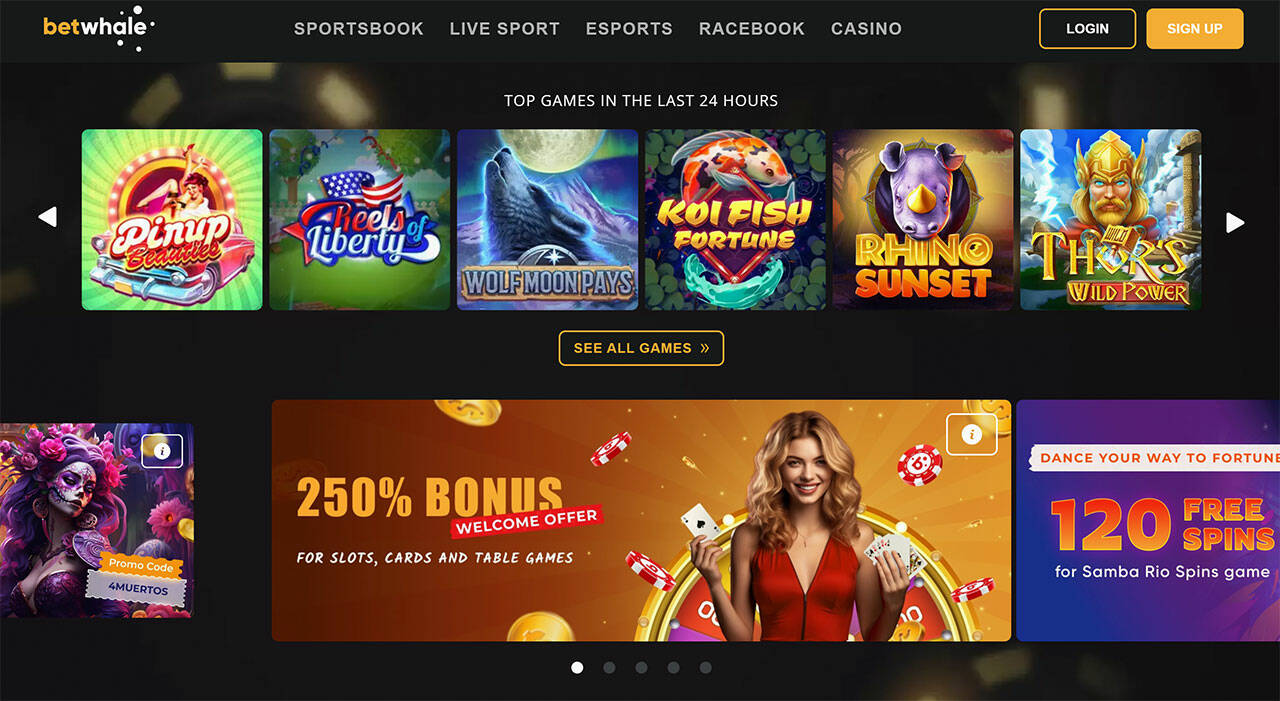Select the third banner pagination dot

(641, 667)
